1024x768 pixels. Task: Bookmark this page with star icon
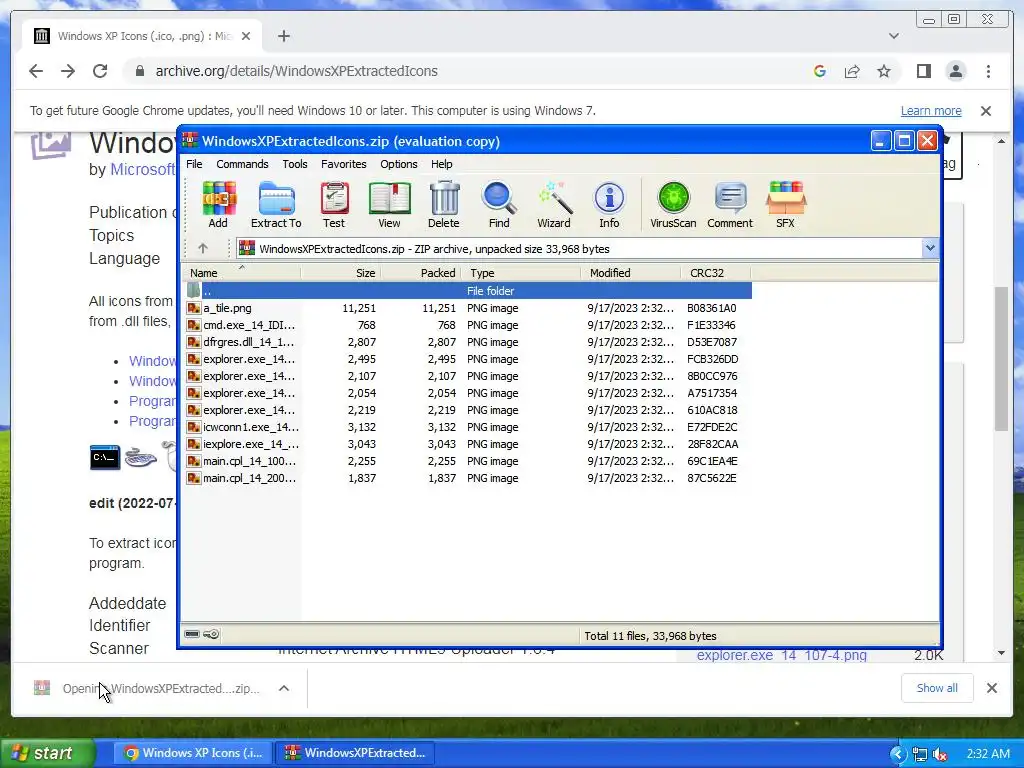[884, 71]
